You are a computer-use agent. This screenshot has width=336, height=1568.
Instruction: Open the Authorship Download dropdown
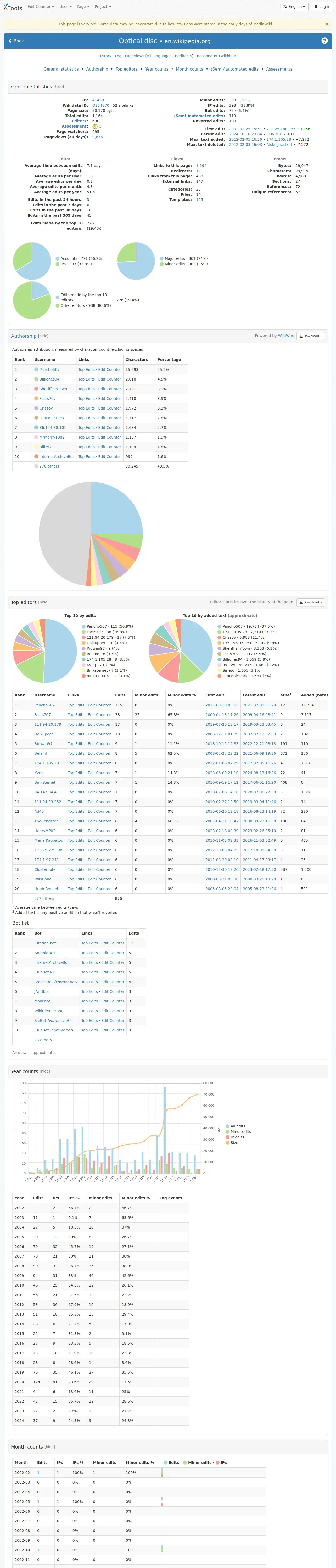[x=311, y=336]
